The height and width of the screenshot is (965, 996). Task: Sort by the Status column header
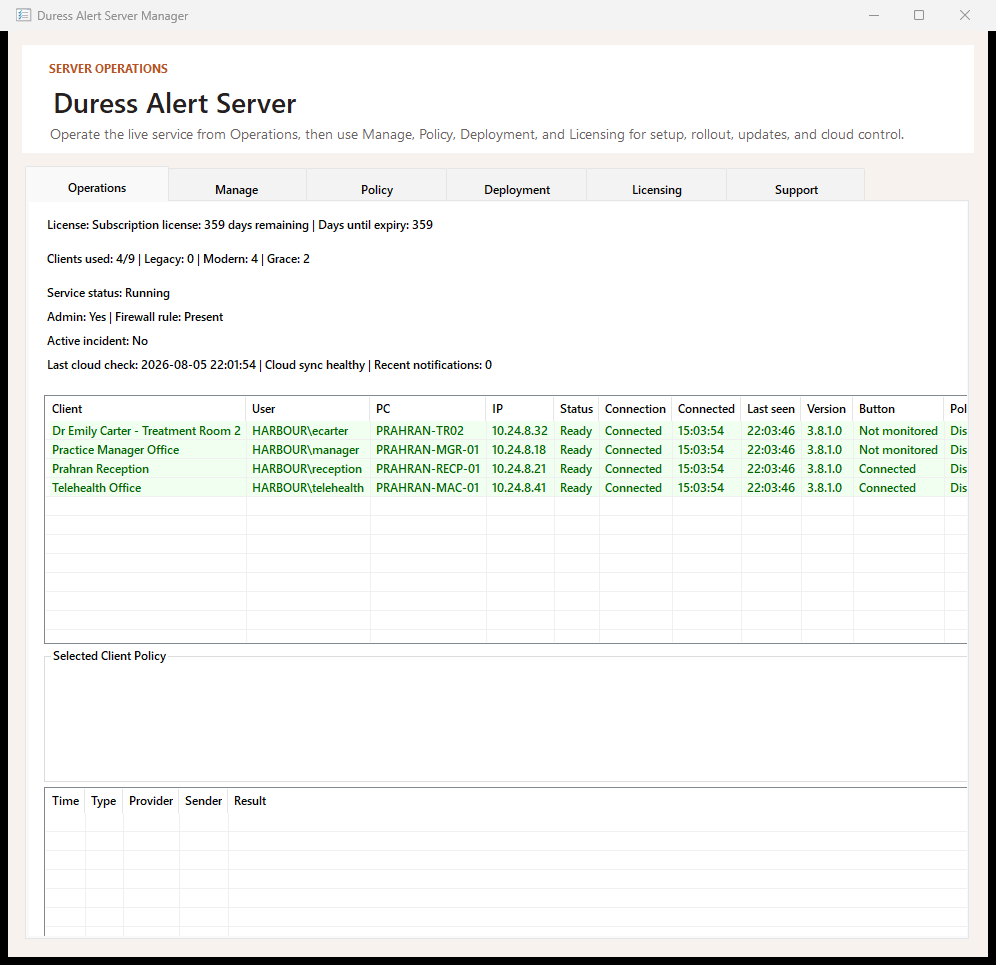pyautogui.click(x=576, y=408)
